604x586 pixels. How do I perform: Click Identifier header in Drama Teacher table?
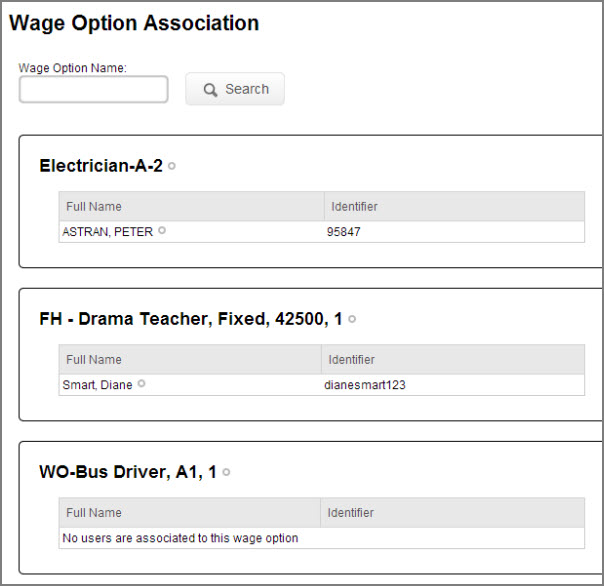tap(352, 360)
